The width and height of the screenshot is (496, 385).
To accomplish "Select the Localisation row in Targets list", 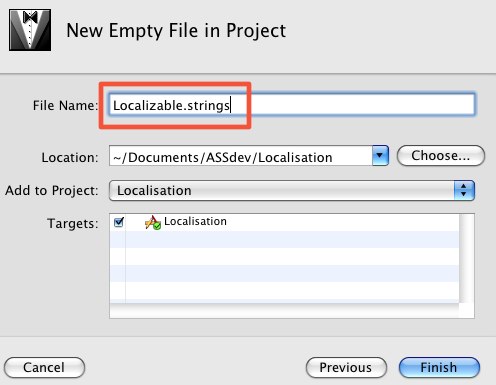I will [284, 222].
